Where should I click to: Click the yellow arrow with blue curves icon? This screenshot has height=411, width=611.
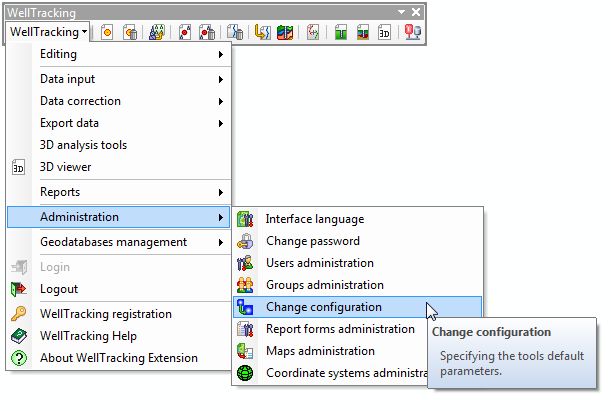click(262, 32)
